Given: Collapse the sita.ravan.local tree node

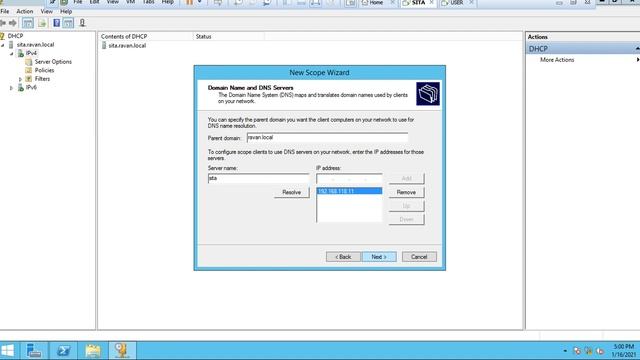Looking at the screenshot, I should point(3,45).
